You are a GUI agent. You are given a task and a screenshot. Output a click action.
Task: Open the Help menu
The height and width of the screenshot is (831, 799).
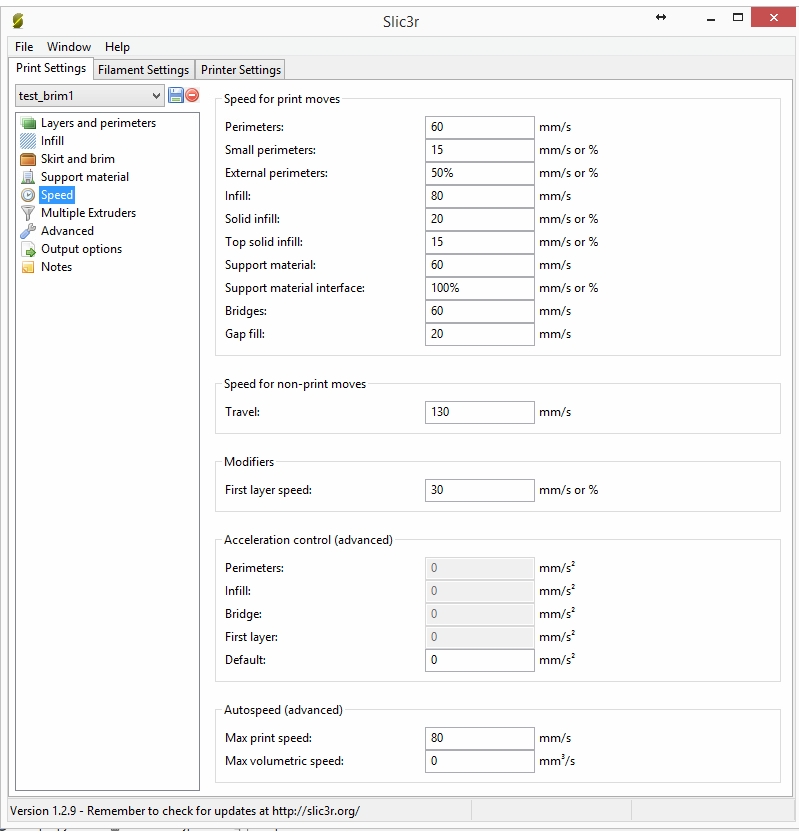117,47
